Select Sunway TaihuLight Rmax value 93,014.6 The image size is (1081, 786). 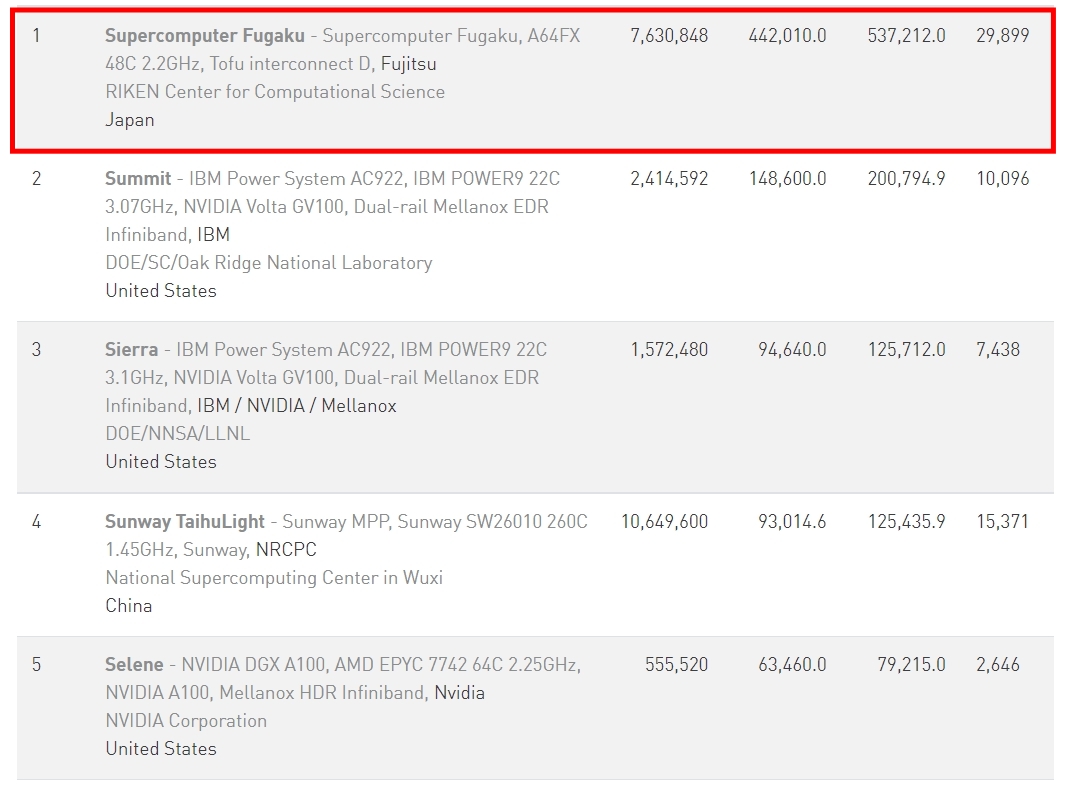792,522
